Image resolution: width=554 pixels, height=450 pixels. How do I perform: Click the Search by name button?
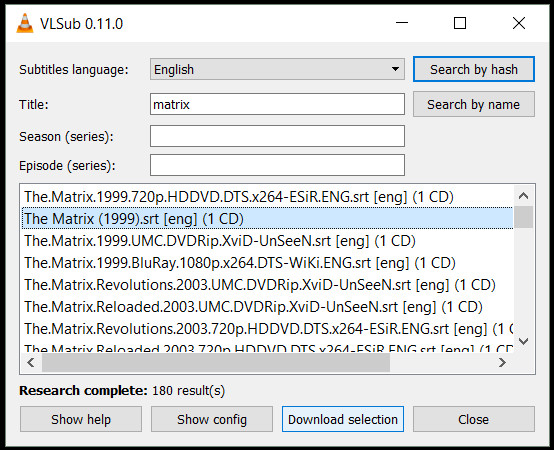[474, 104]
